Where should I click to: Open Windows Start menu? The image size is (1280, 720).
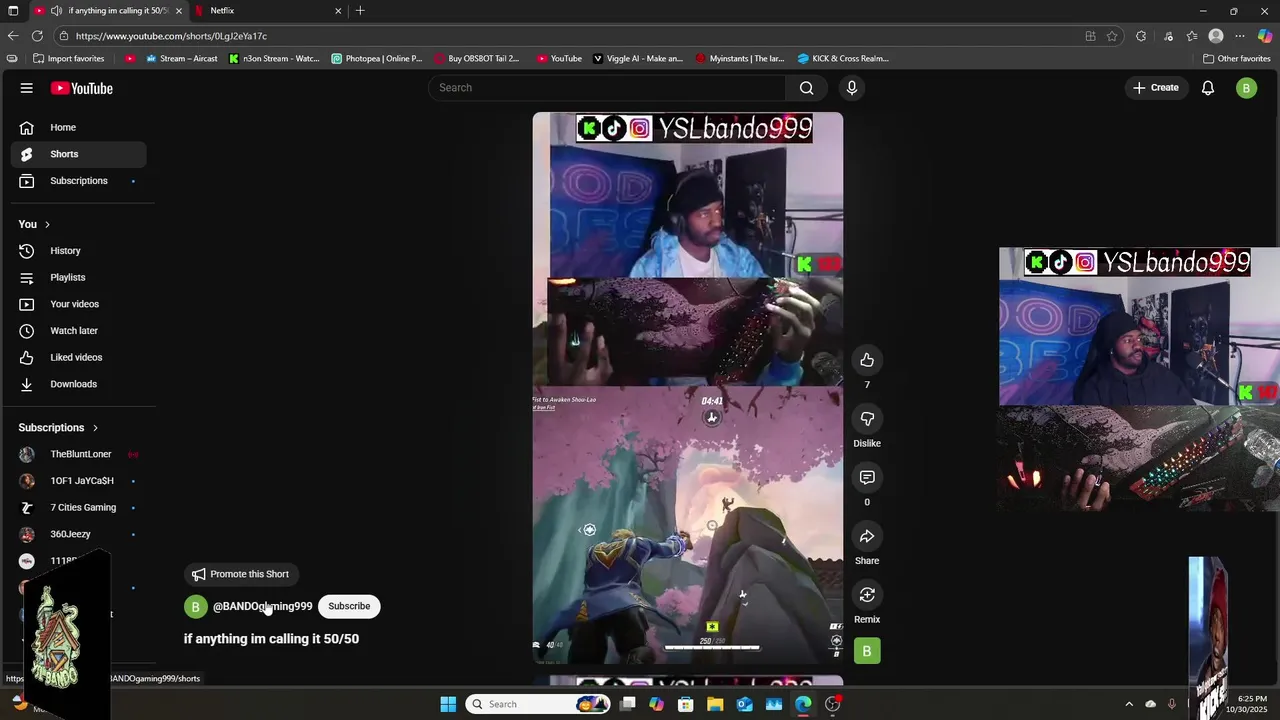click(448, 704)
